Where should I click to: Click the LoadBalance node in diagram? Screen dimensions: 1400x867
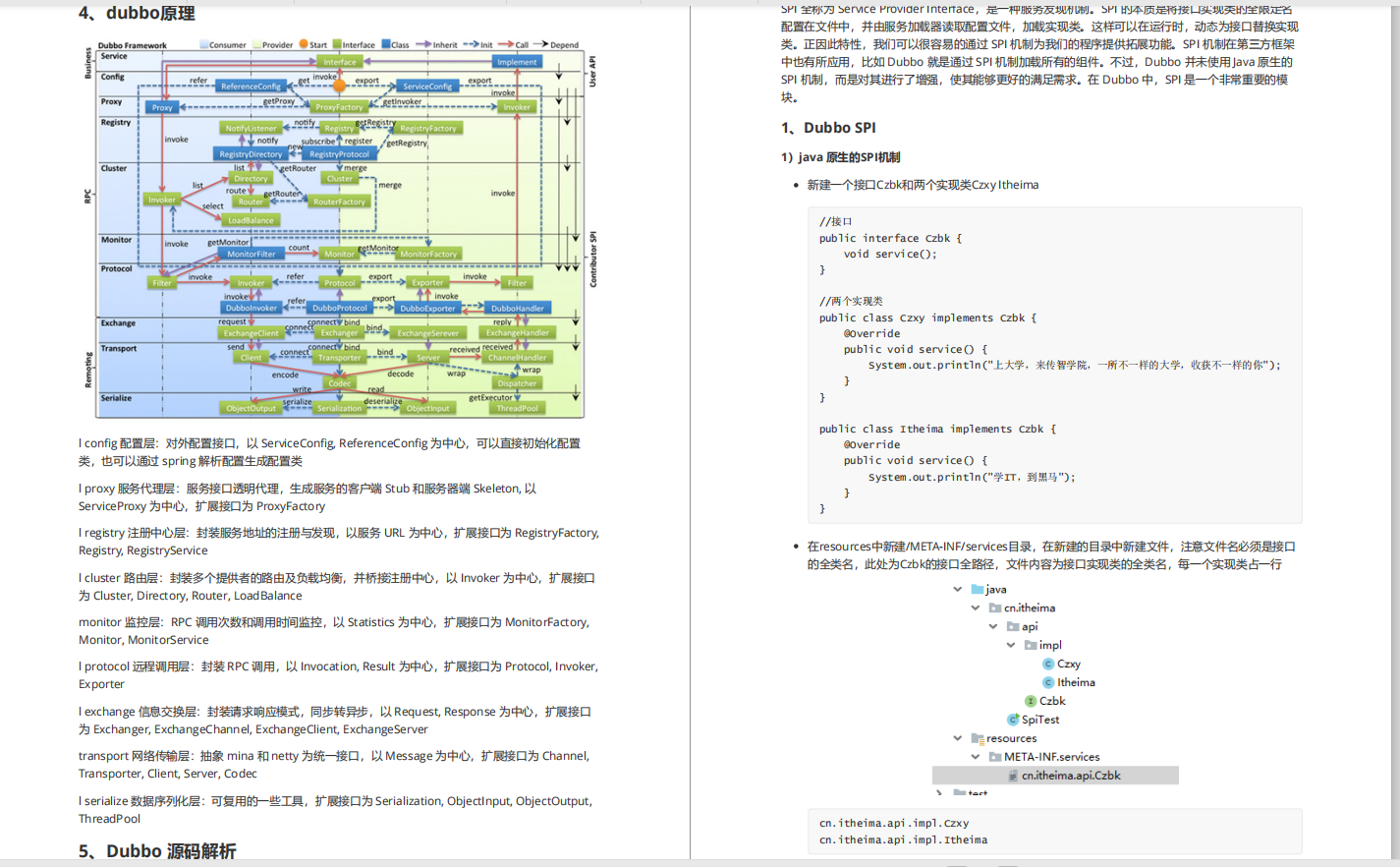251,221
